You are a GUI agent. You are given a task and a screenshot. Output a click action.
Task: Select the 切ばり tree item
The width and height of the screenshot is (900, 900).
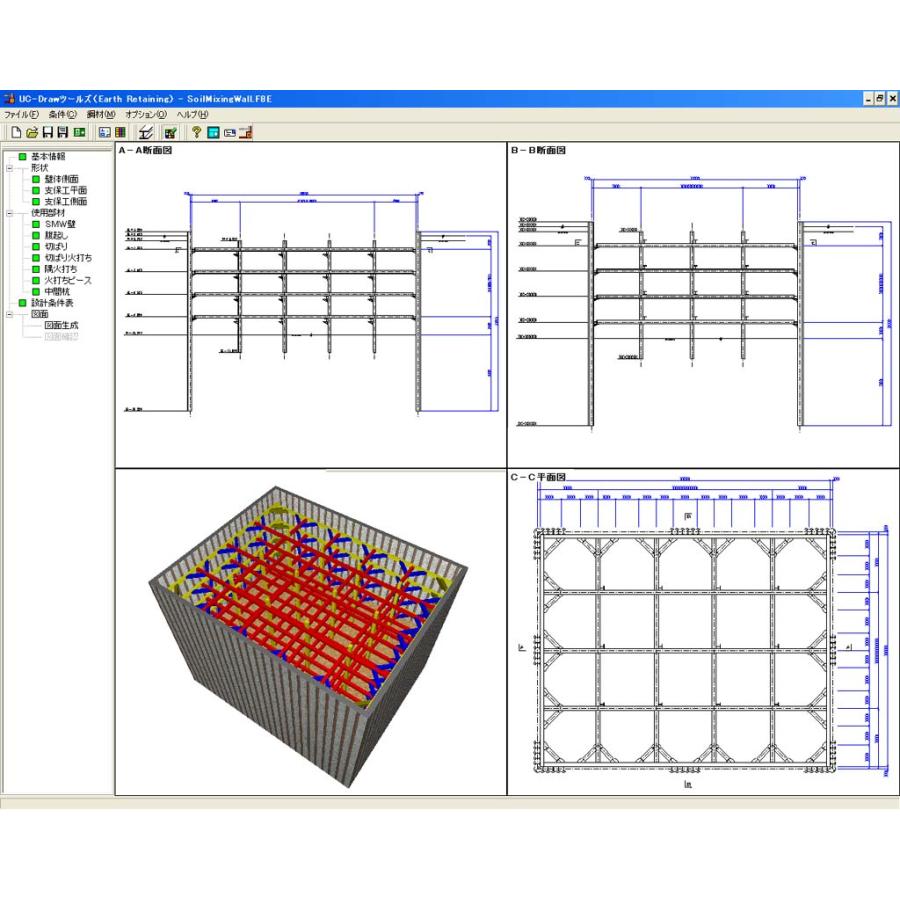56,246
